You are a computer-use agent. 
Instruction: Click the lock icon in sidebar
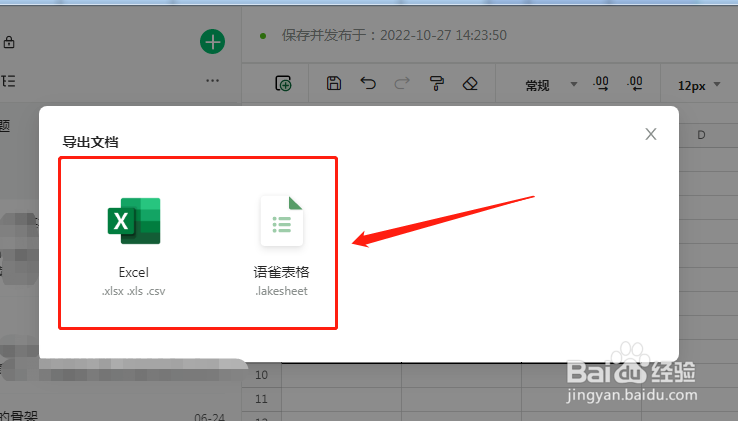(x=9, y=42)
